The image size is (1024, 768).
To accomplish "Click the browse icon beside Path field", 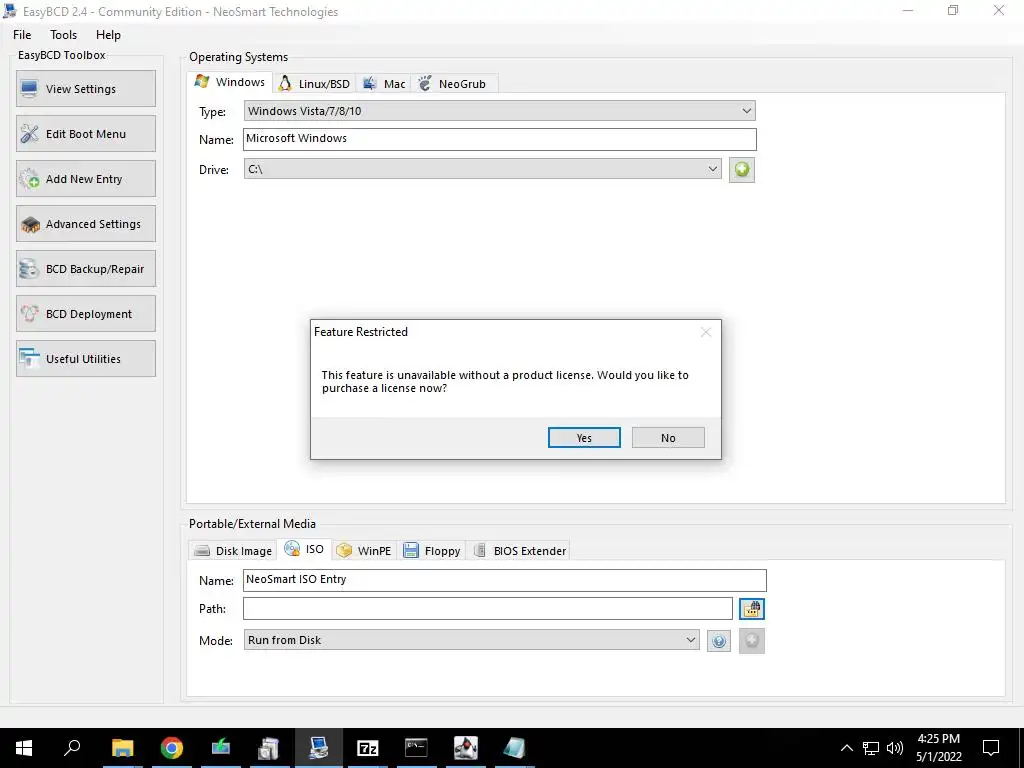I will pos(752,609).
